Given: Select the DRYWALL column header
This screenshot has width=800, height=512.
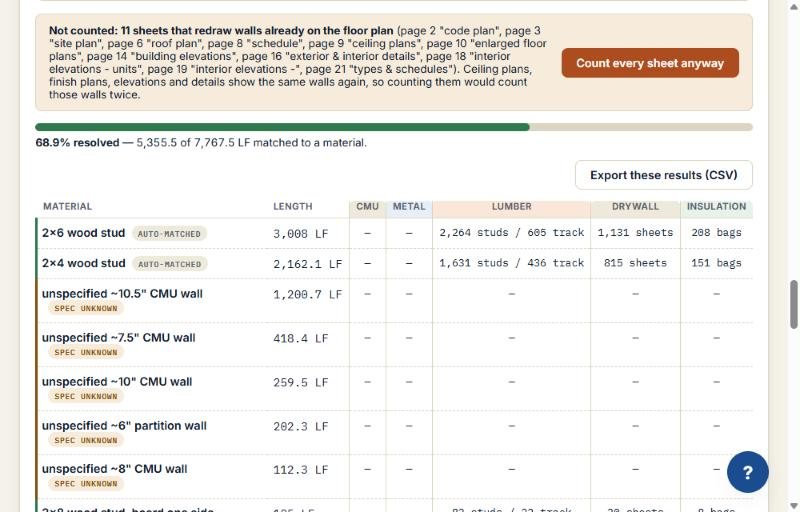Looking at the screenshot, I should coord(635,207).
